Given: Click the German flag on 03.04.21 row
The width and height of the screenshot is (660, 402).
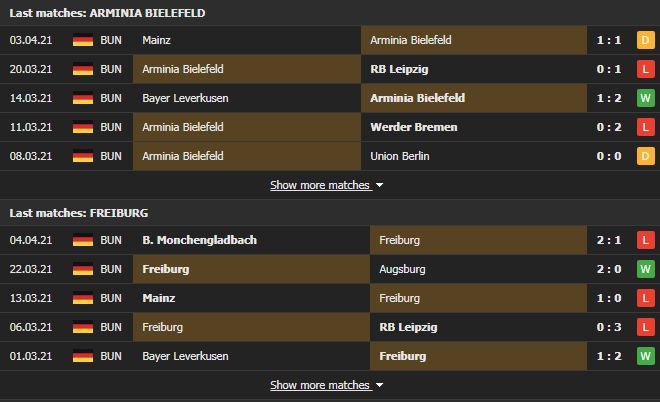Looking at the screenshot, I should (83, 40).
